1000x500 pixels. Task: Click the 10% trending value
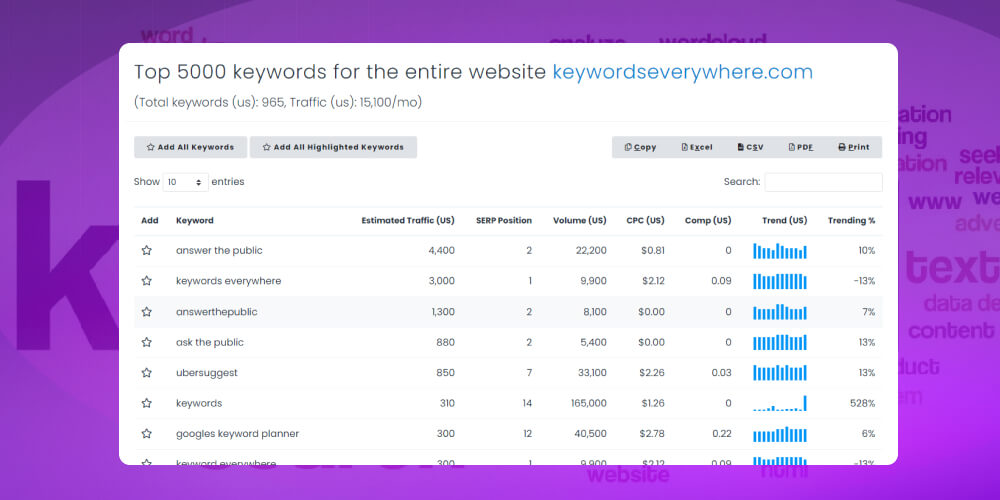tap(867, 251)
